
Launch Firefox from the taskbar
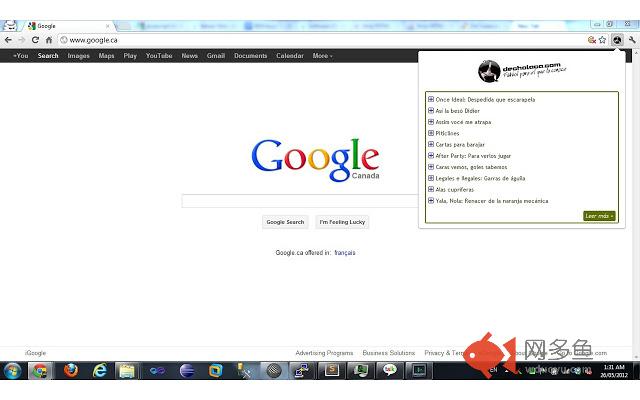(x=71, y=371)
